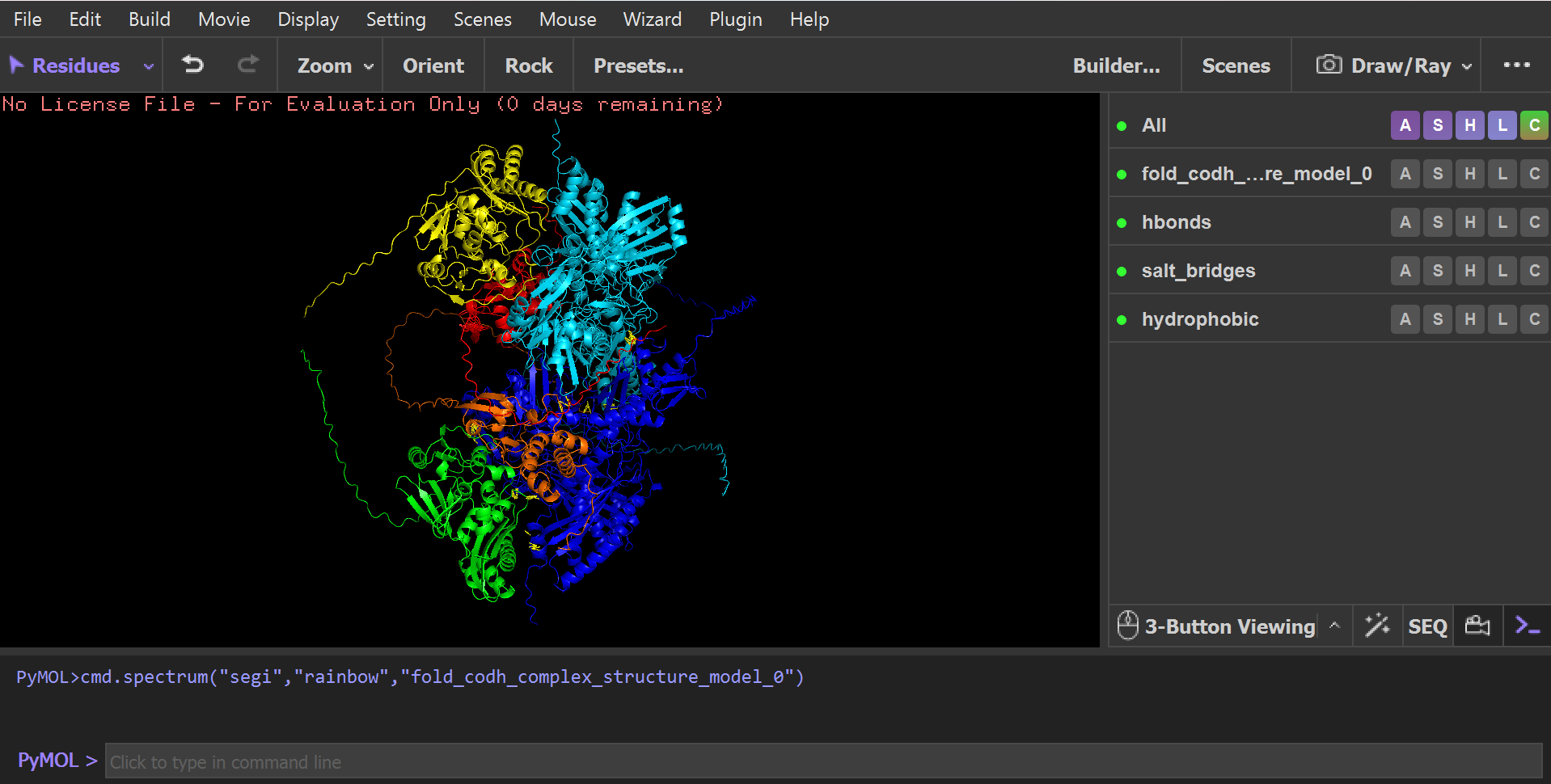Toggle visibility of fold_codh model object

(1122, 175)
